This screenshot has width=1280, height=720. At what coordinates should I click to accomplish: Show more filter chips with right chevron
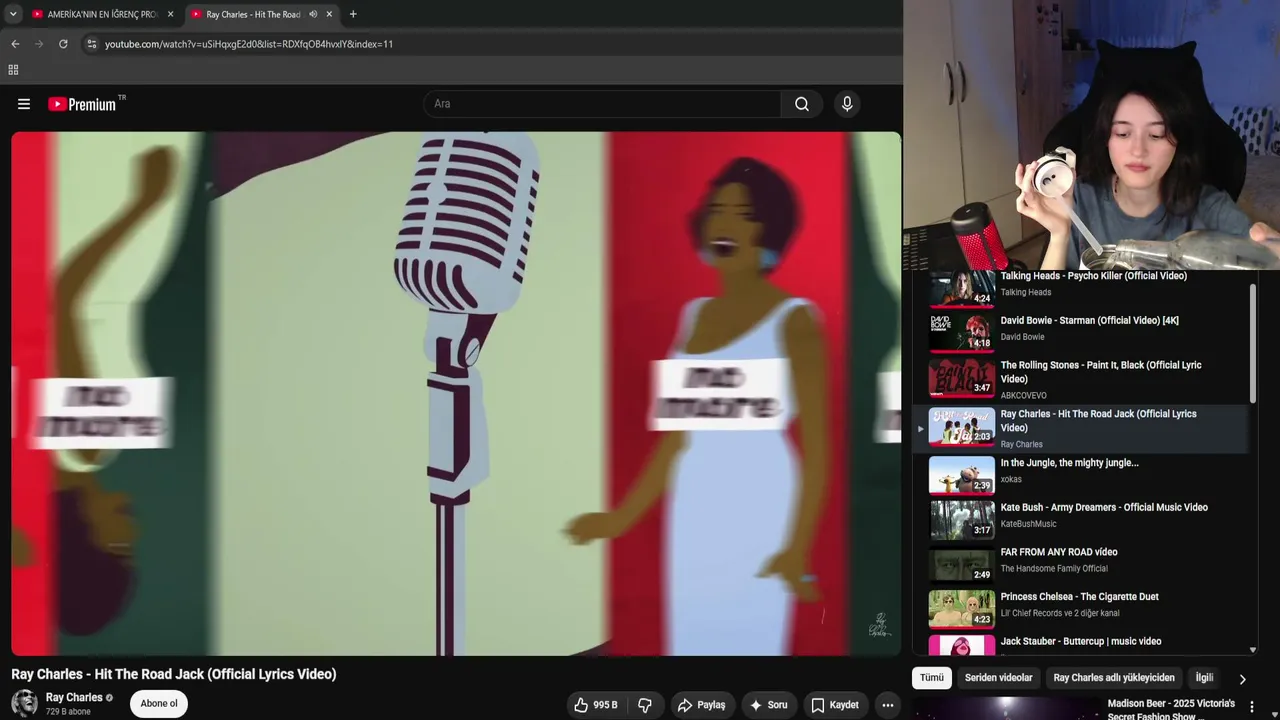tap(1242, 679)
